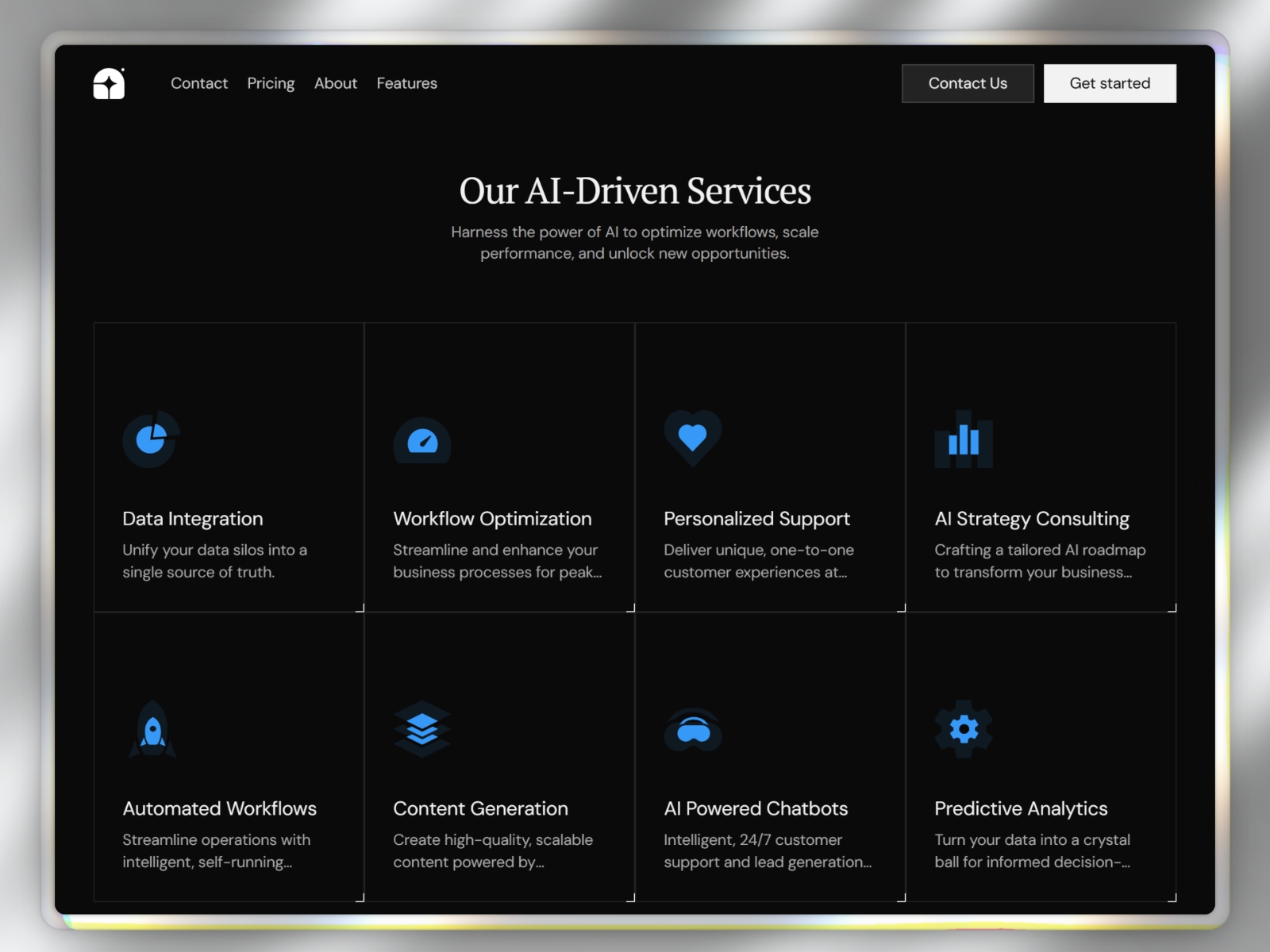Click the Get started button

[1110, 83]
